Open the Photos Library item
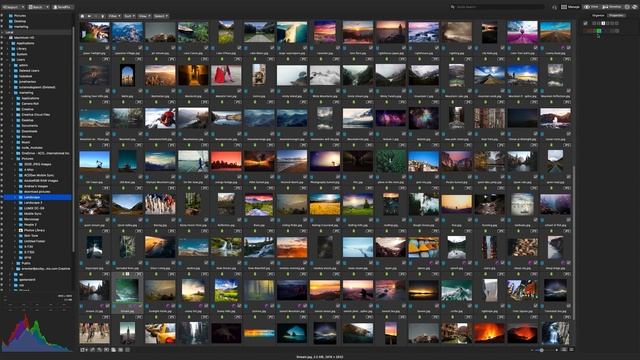The height and width of the screenshot is (360, 640). tap(34, 230)
